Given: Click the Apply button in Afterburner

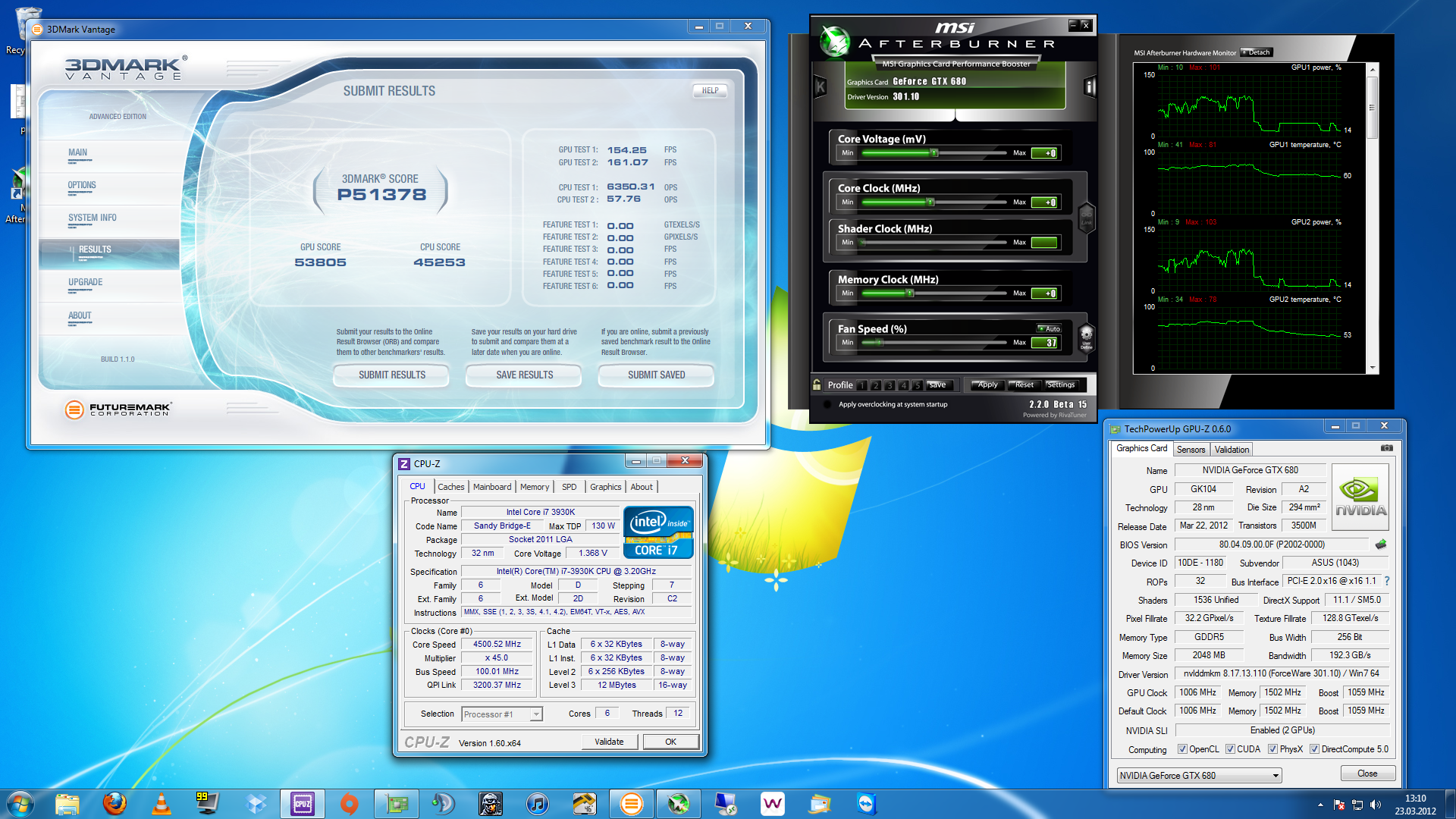Looking at the screenshot, I should (987, 384).
